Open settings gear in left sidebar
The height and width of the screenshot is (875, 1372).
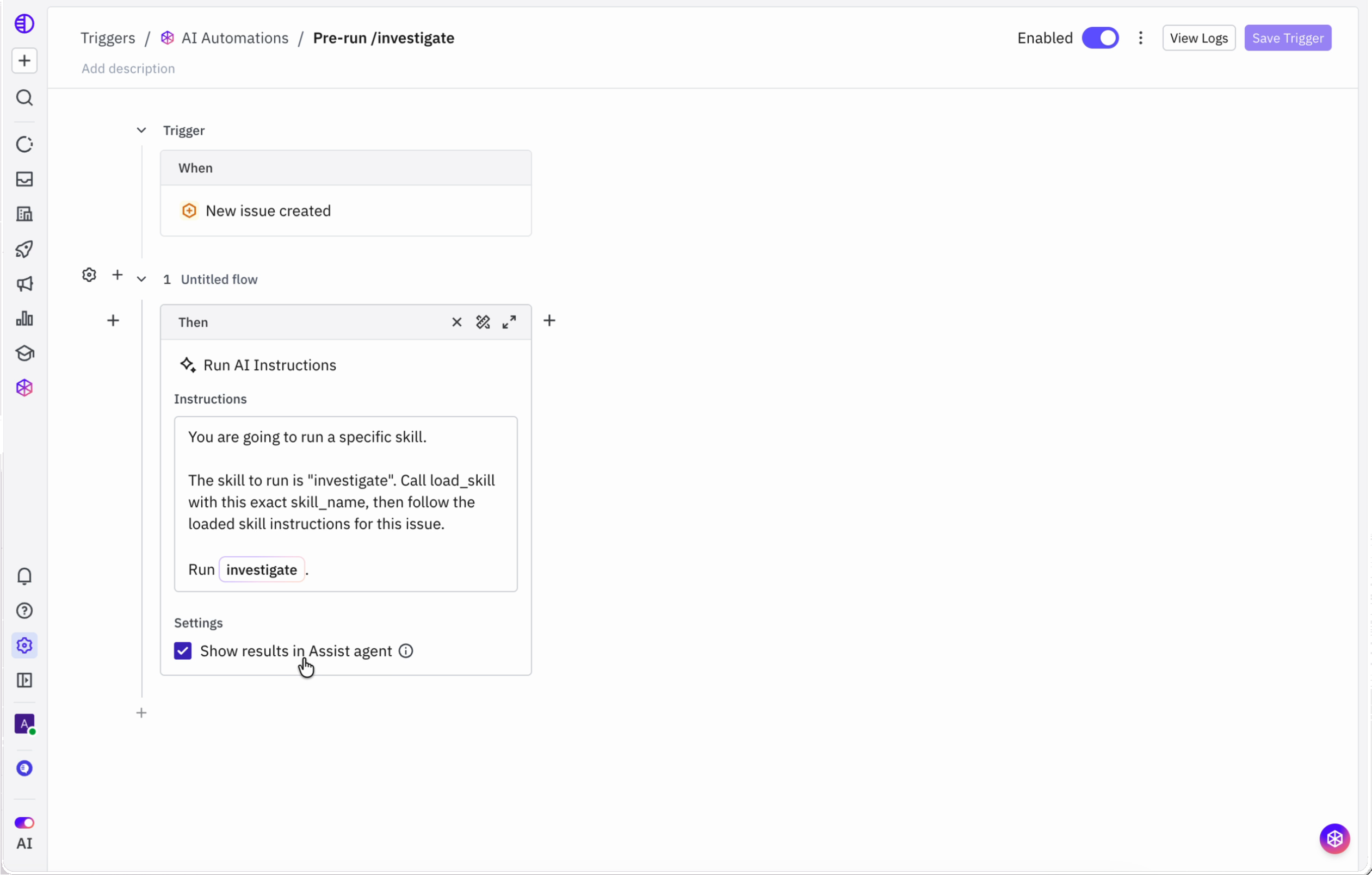24,646
